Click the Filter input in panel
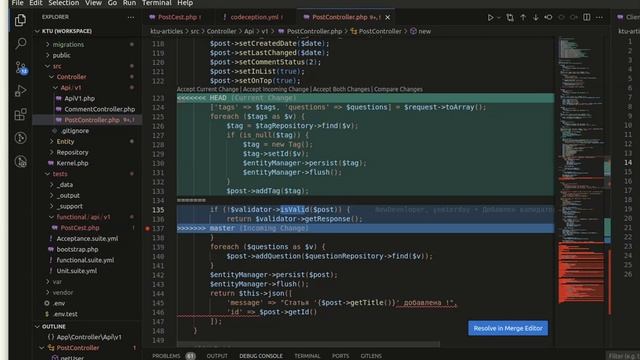 (622, 356)
